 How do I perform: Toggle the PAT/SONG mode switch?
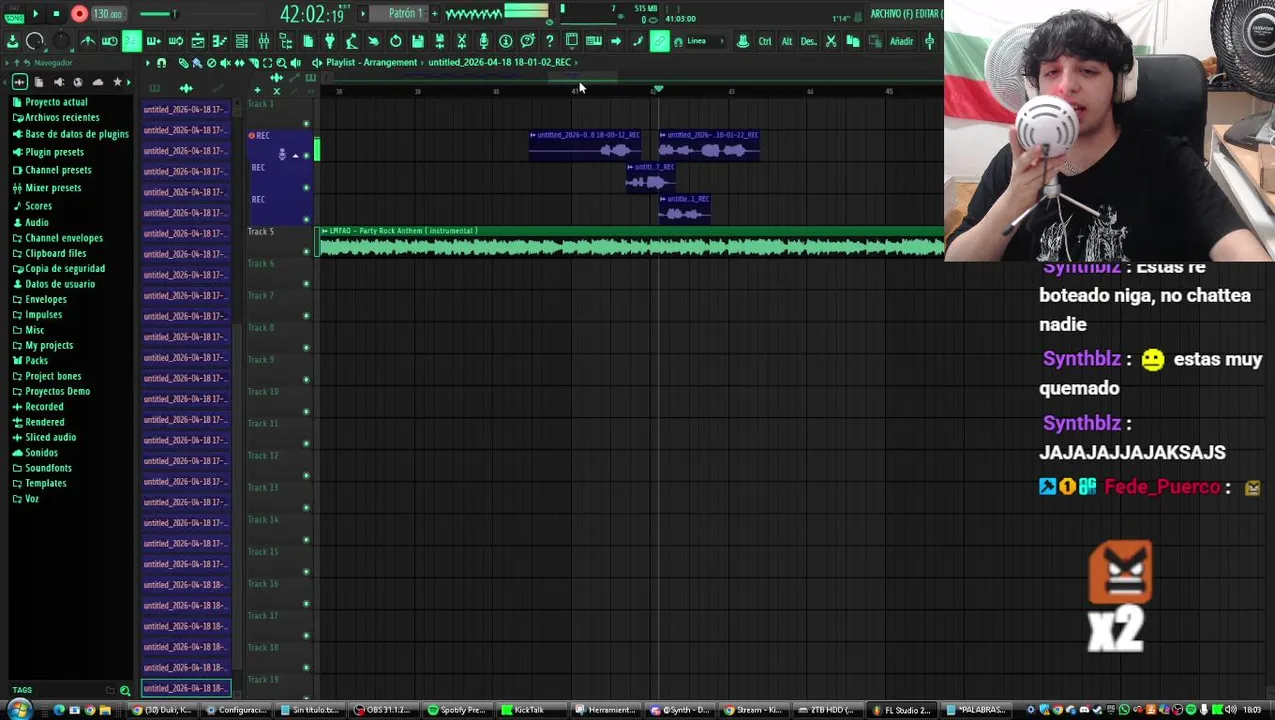(12, 14)
